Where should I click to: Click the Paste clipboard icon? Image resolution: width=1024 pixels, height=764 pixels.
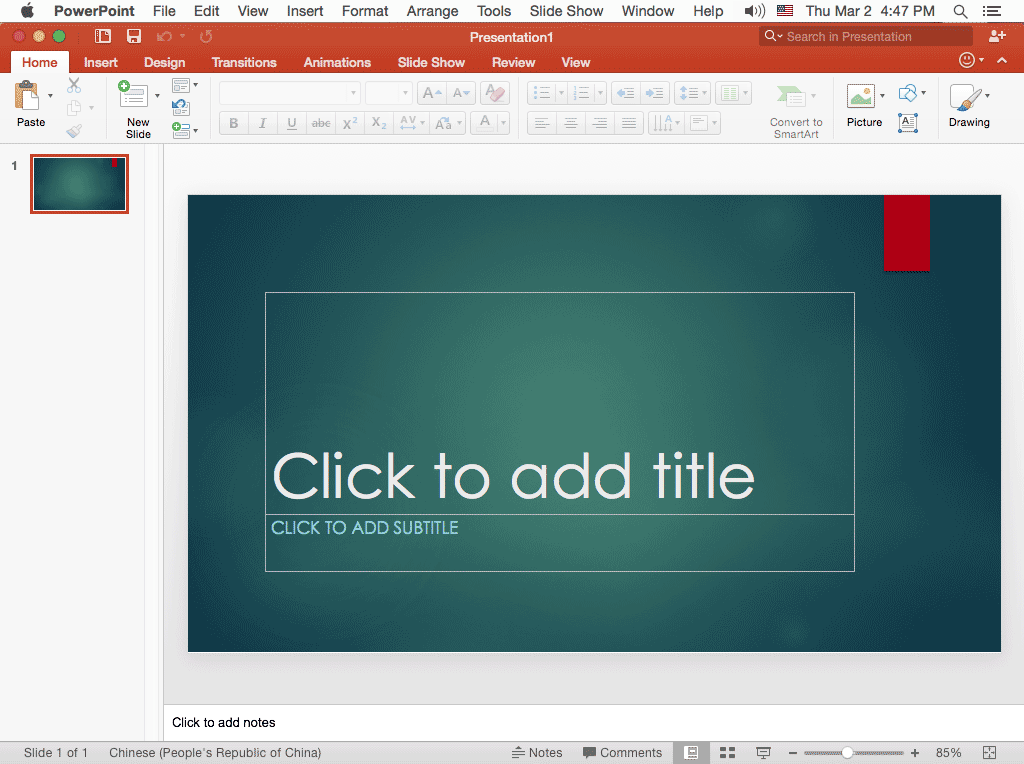(x=27, y=96)
